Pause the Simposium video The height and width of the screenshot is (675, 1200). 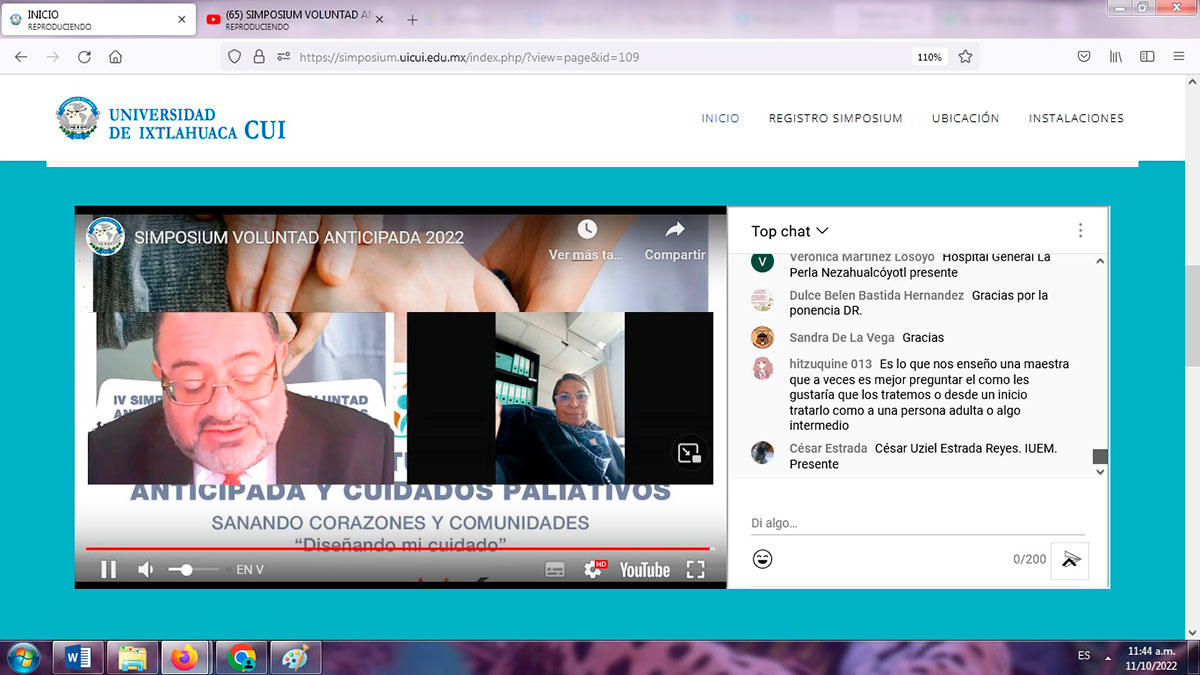pyautogui.click(x=108, y=570)
